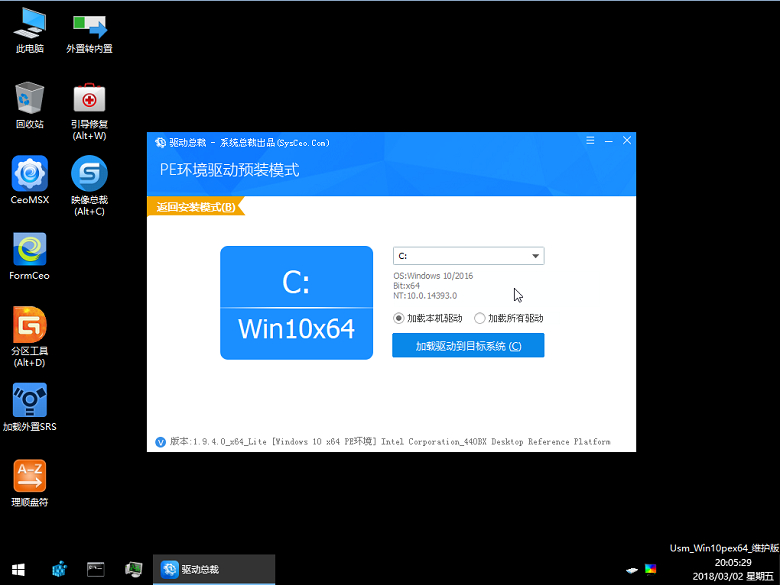Click 加载驱动到目标系统 button
Image resolution: width=780 pixels, height=585 pixels.
[468, 346]
